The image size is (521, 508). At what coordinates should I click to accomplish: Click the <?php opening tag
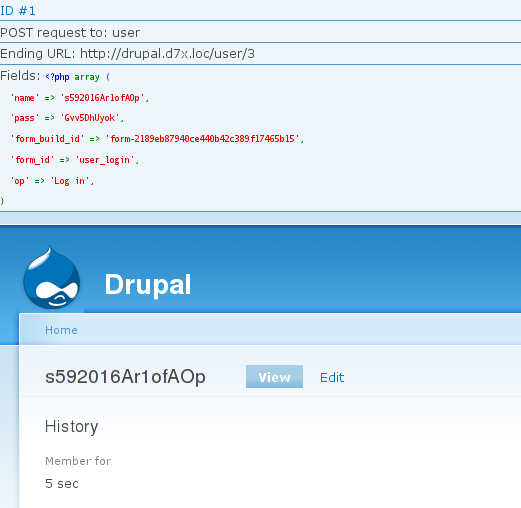[x=57, y=77]
